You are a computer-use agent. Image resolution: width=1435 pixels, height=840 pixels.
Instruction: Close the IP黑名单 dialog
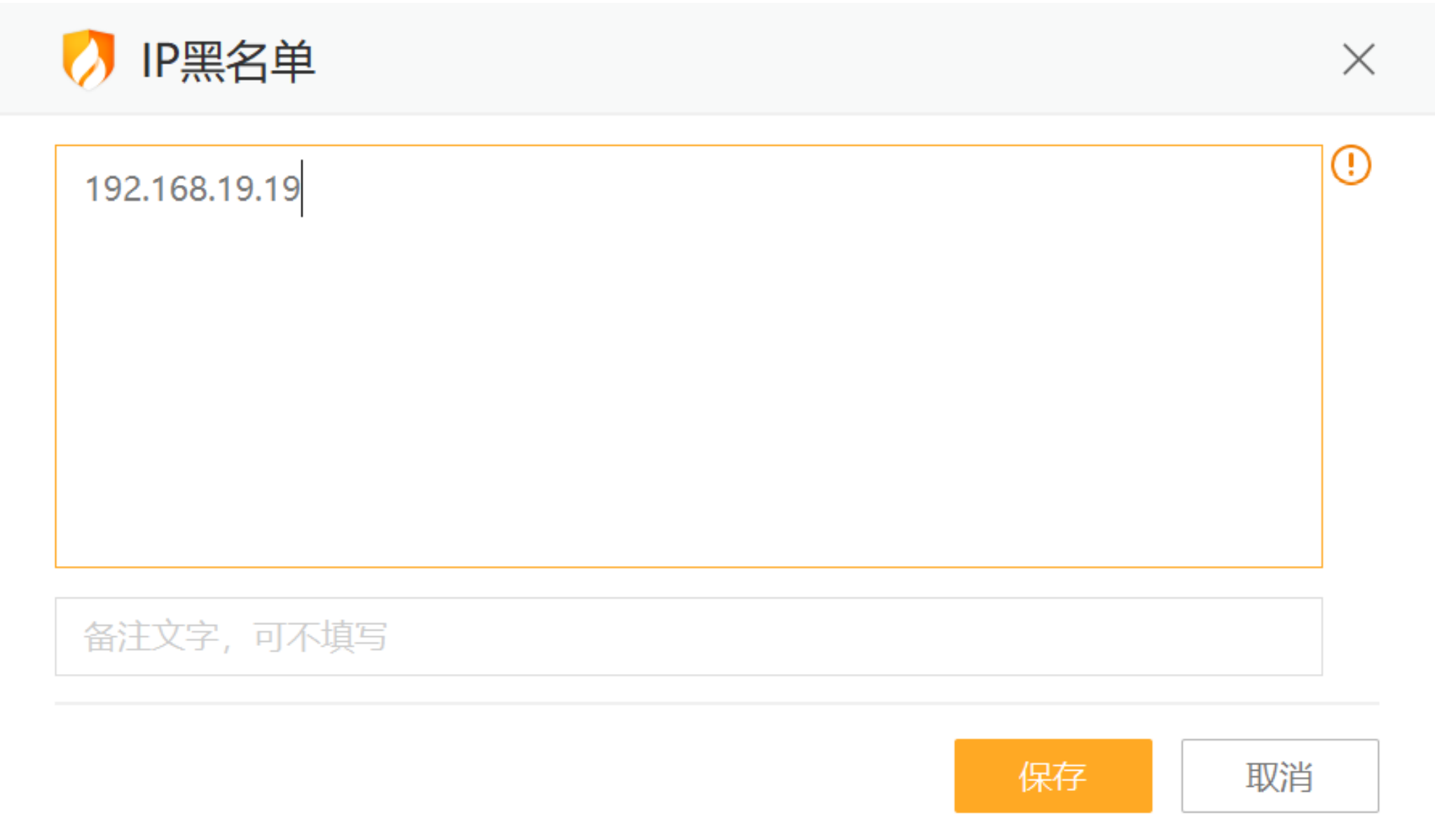tap(1359, 59)
